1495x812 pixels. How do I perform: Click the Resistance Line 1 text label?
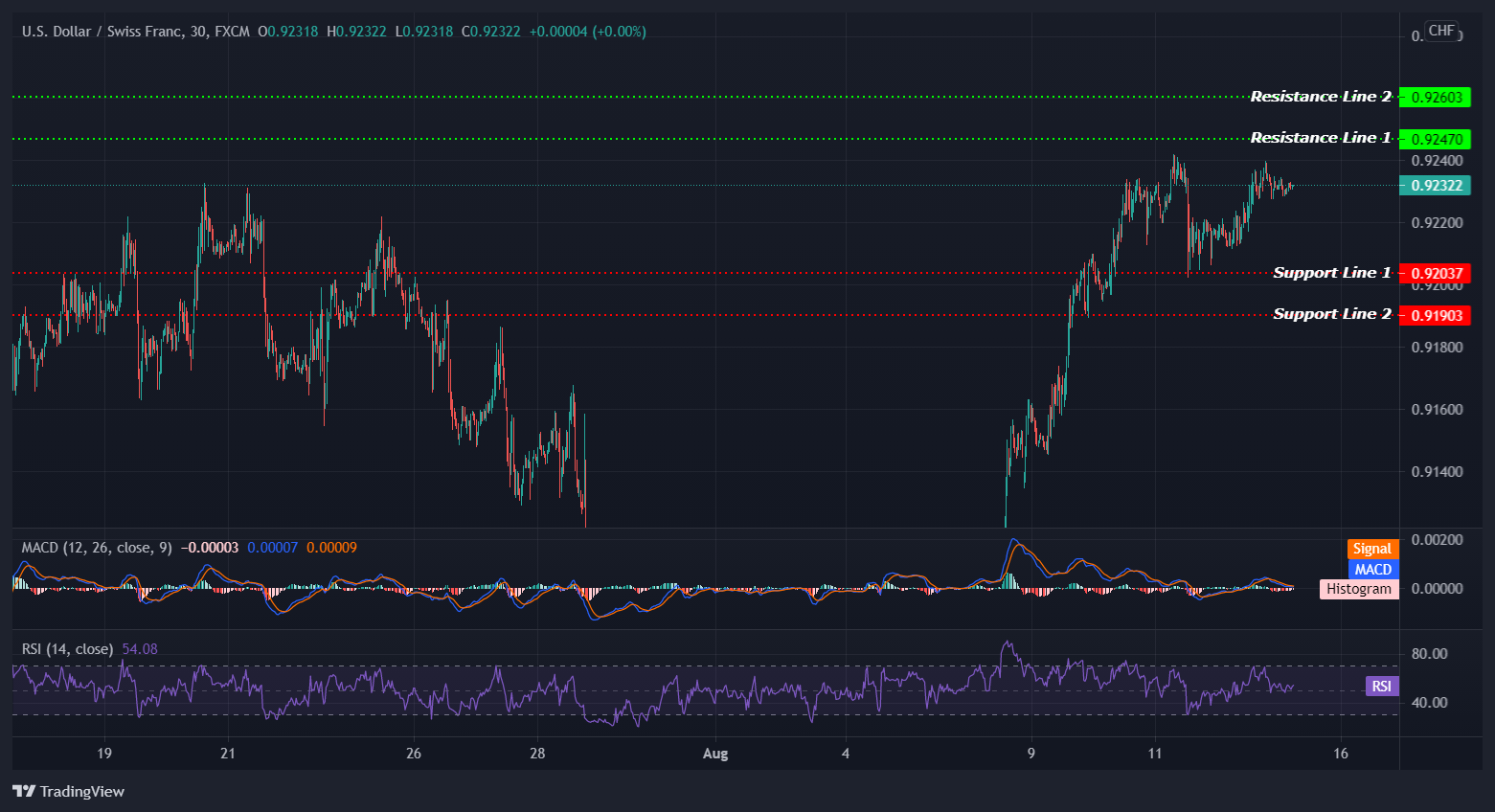pyautogui.click(x=1320, y=138)
